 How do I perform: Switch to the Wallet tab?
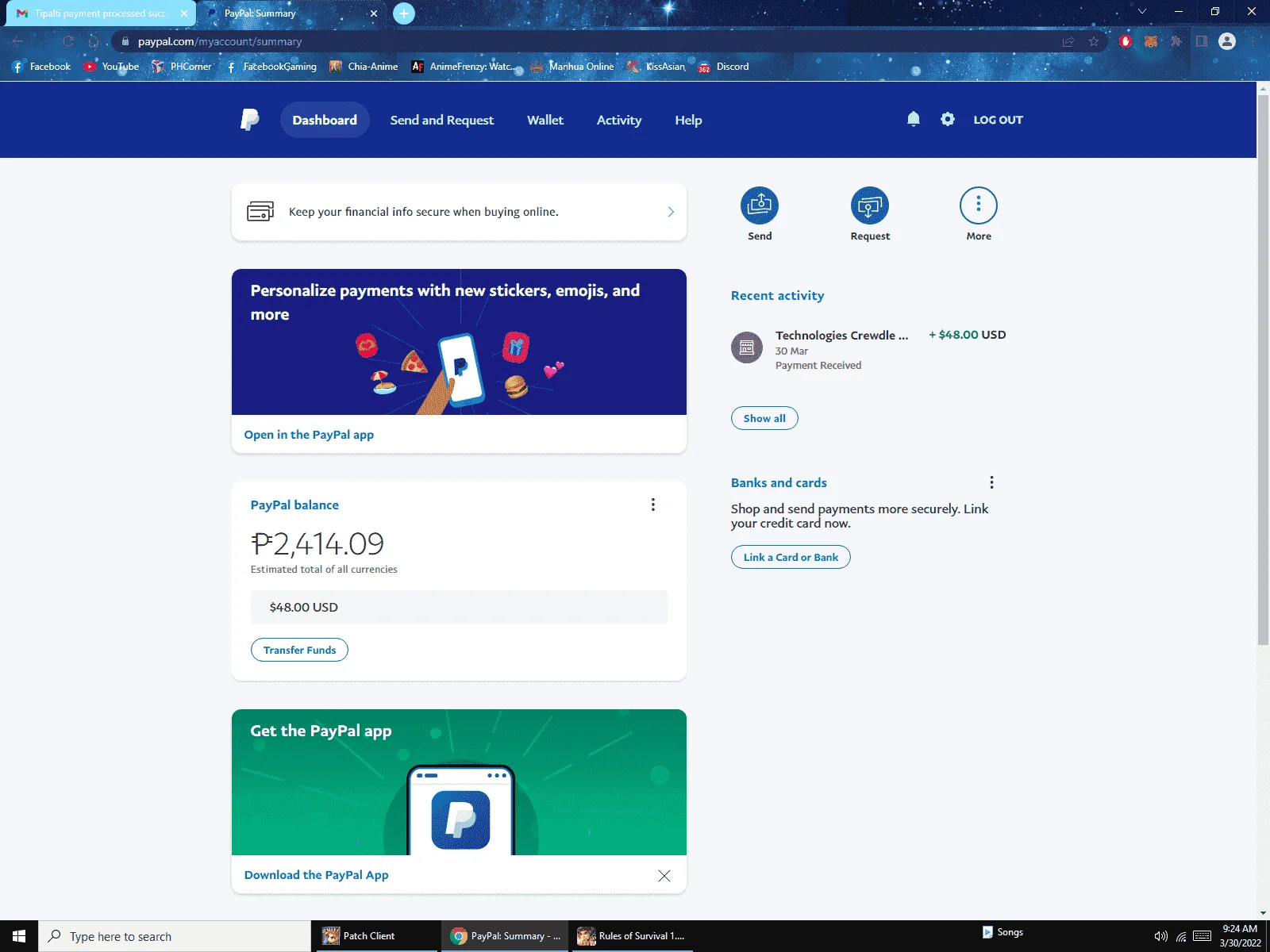point(545,120)
